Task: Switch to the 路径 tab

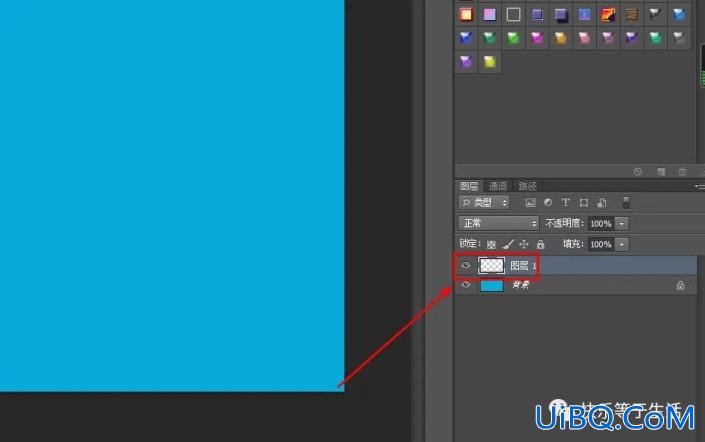Action: [527, 186]
